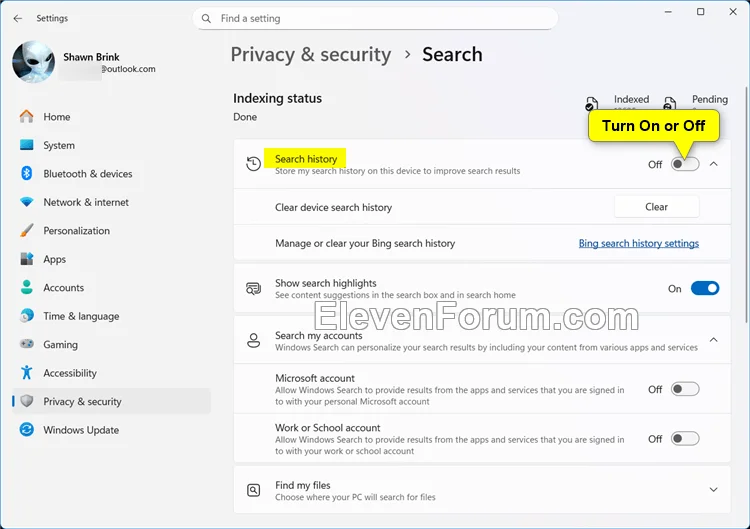Click 'Manage or clear your Bing search history' text

coord(365,243)
